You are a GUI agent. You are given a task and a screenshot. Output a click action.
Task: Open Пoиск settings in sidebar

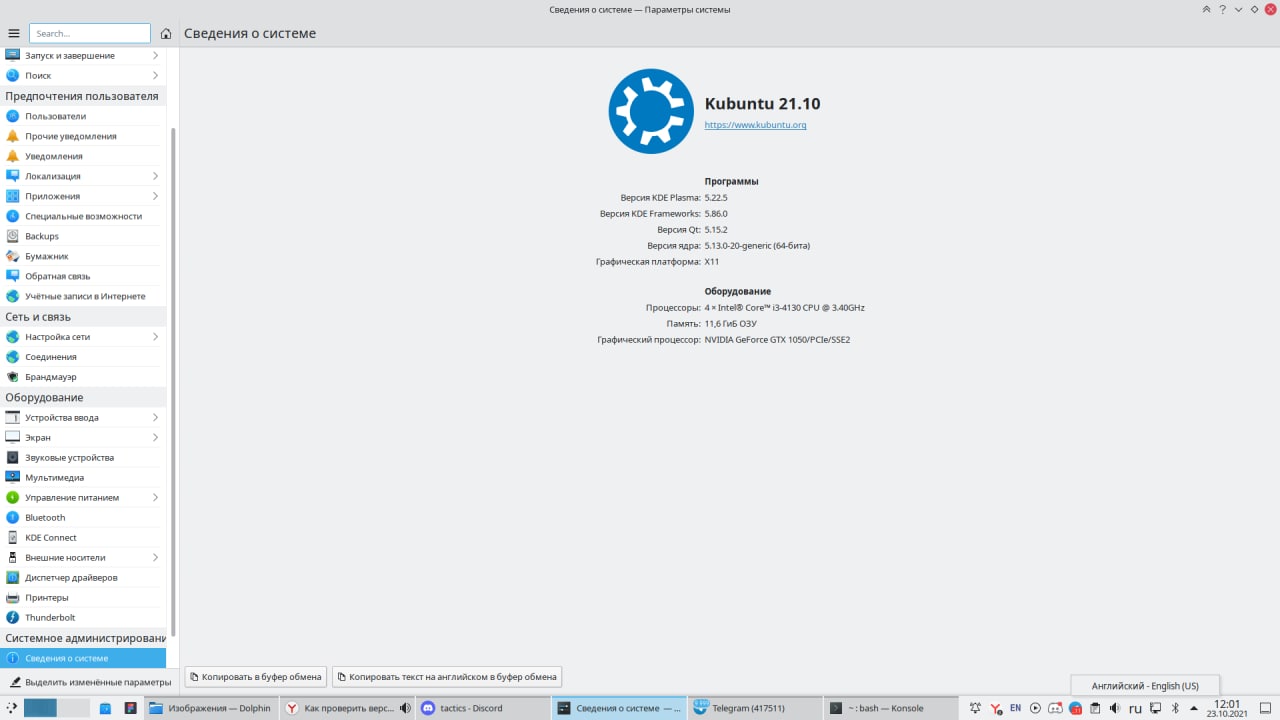pos(83,75)
